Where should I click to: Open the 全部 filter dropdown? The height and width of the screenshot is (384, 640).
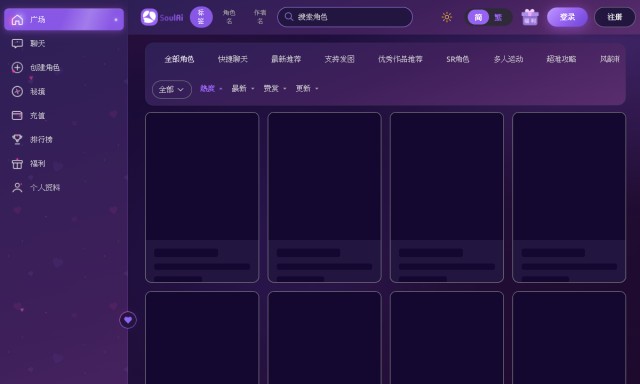point(172,89)
